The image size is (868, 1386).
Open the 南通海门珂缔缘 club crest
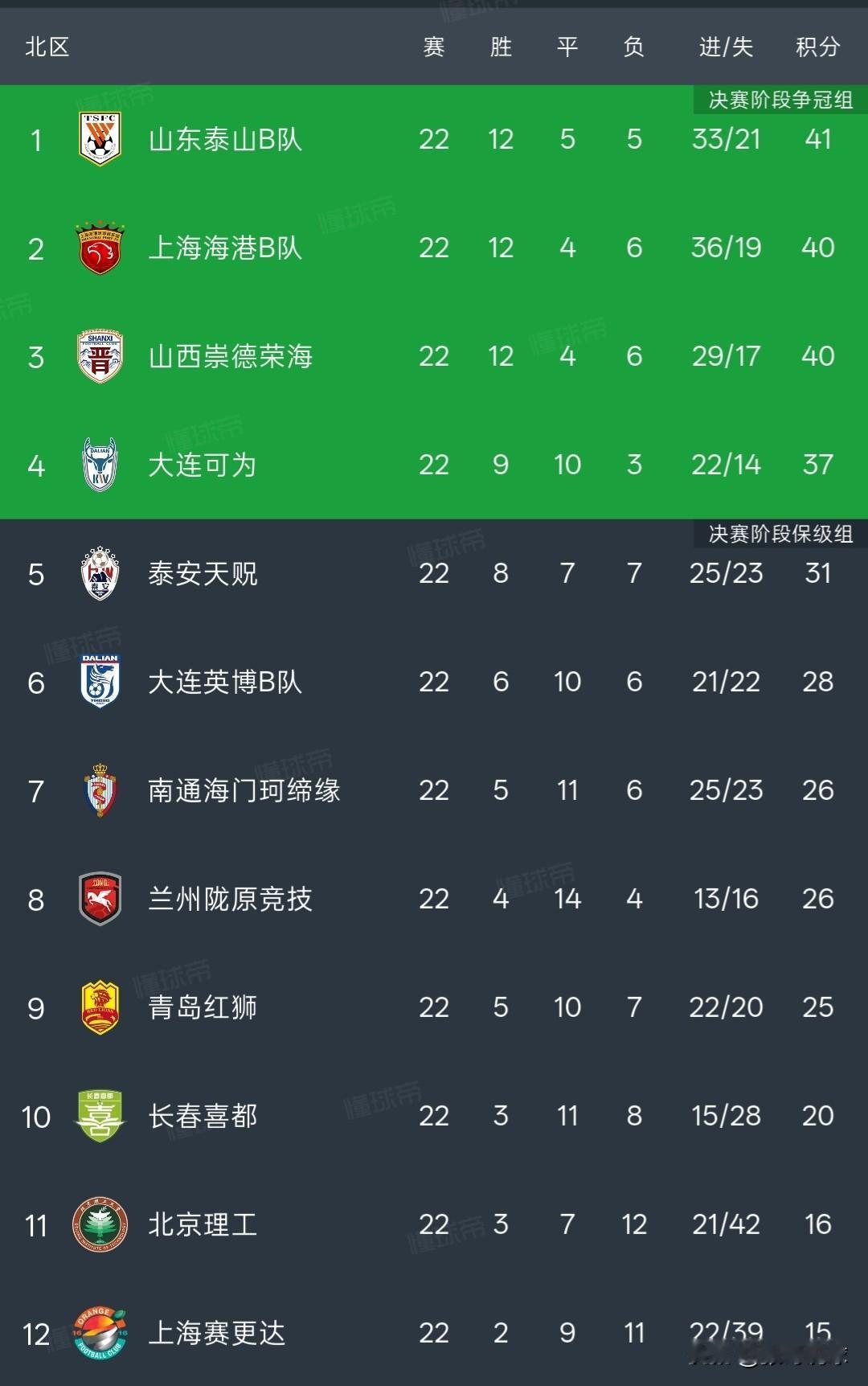[100, 790]
